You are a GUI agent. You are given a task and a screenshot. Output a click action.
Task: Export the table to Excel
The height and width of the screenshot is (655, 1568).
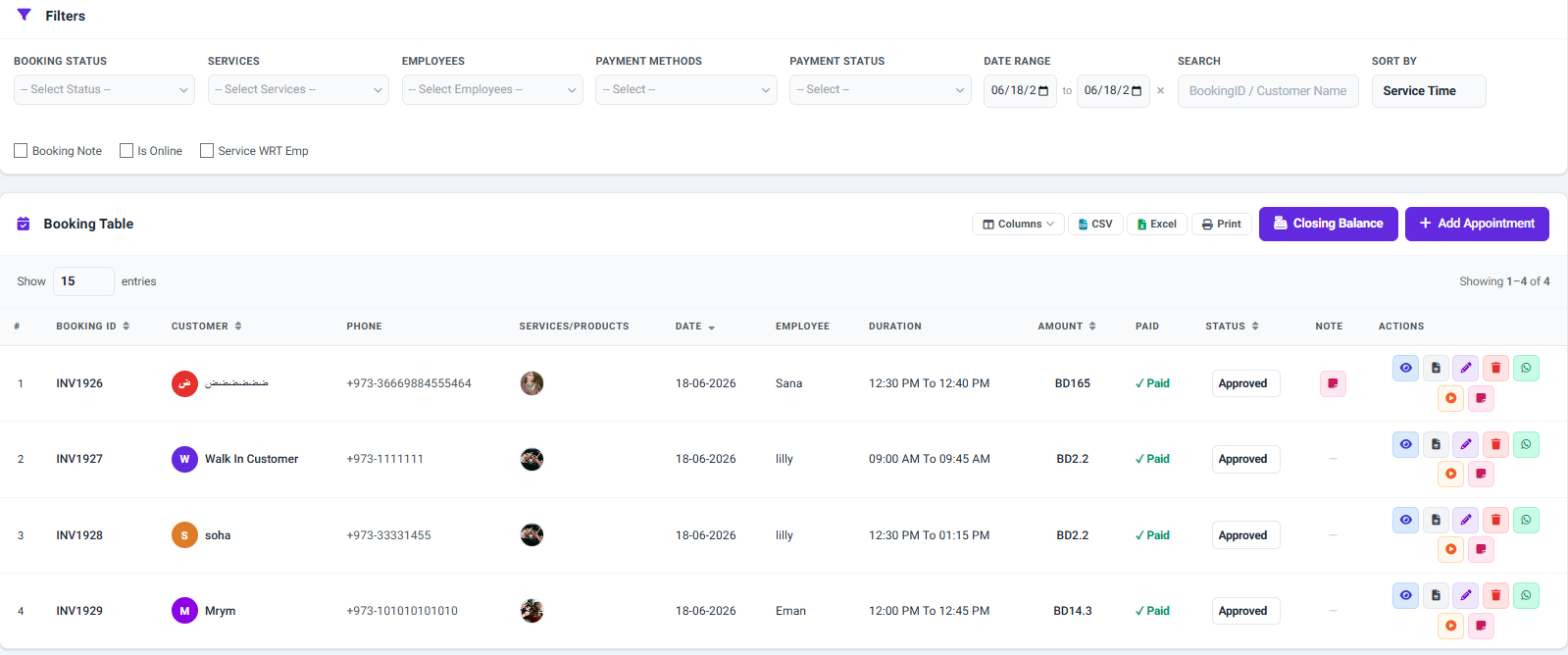(x=1157, y=224)
